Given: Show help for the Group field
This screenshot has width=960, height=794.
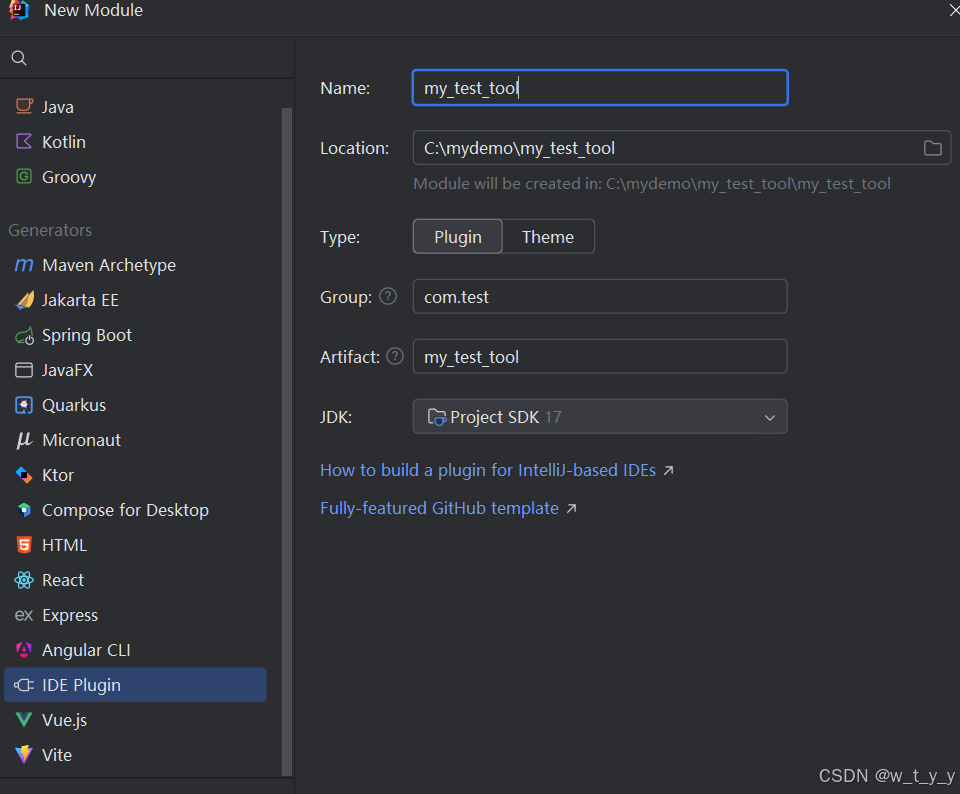Looking at the screenshot, I should point(388,296).
